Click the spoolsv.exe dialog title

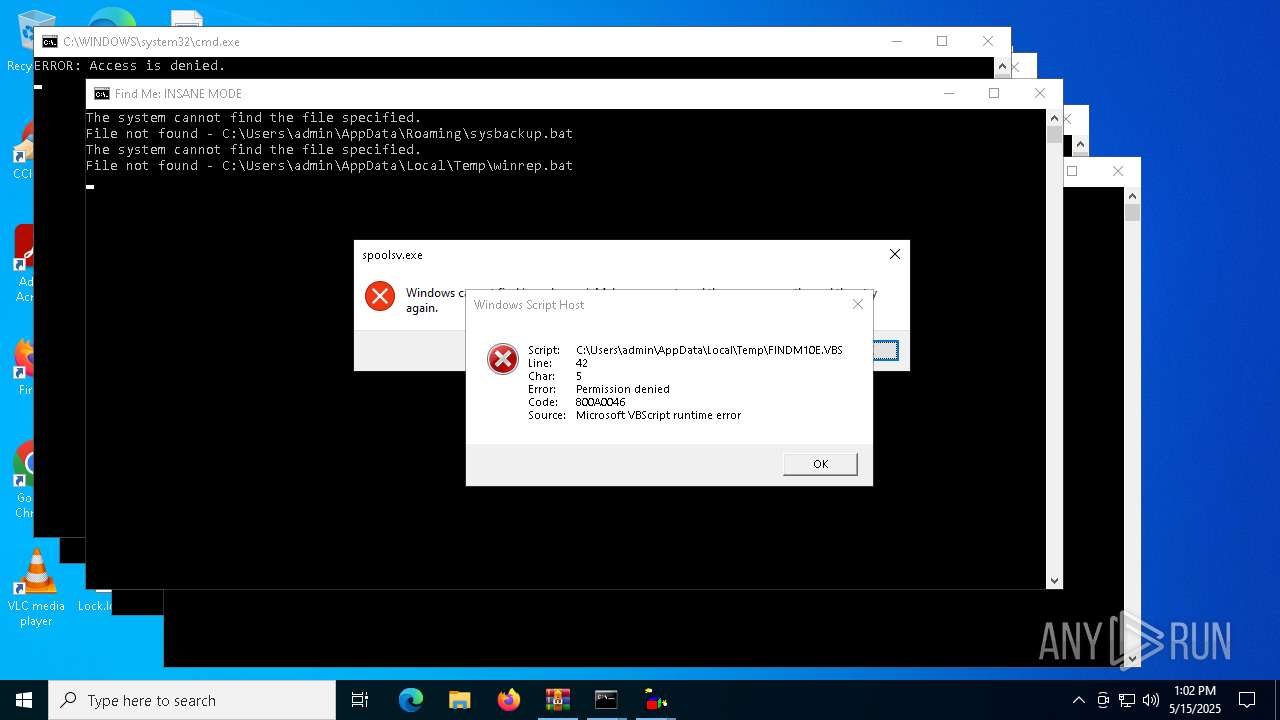392,255
